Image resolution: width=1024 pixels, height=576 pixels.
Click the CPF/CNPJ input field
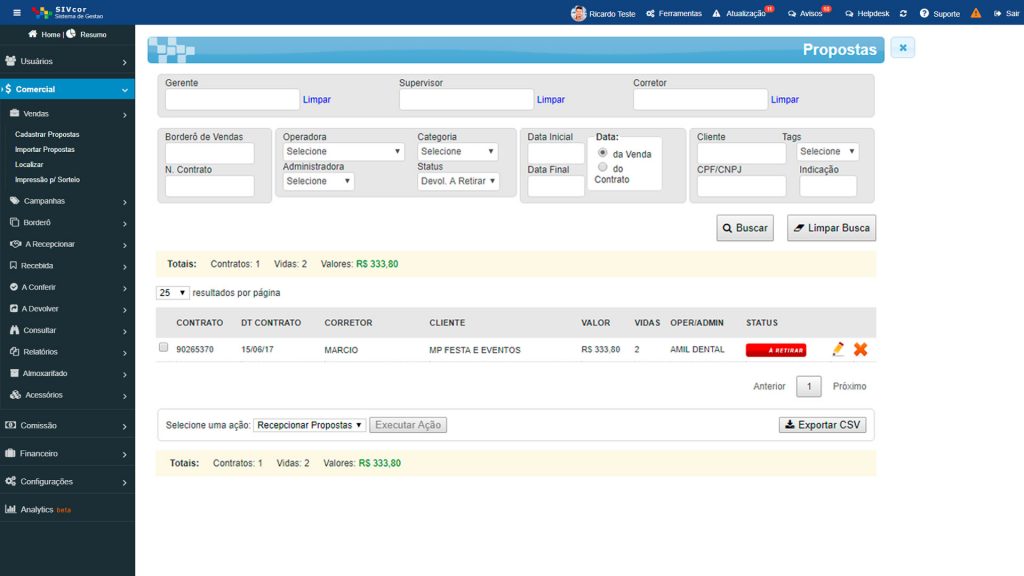(x=741, y=186)
